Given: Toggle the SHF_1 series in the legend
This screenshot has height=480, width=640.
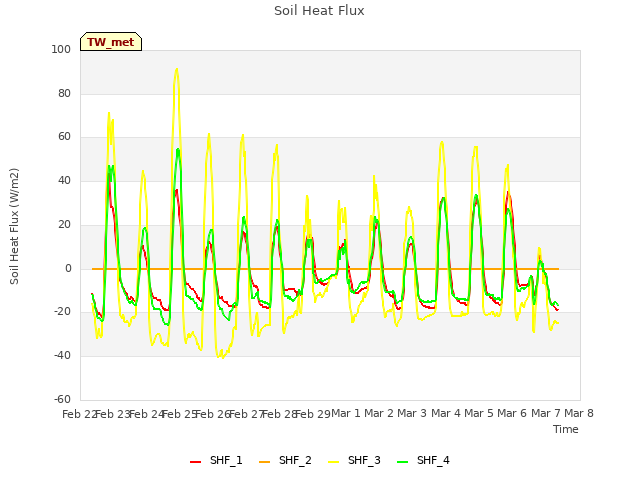Looking at the screenshot, I should tap(216, 460).
